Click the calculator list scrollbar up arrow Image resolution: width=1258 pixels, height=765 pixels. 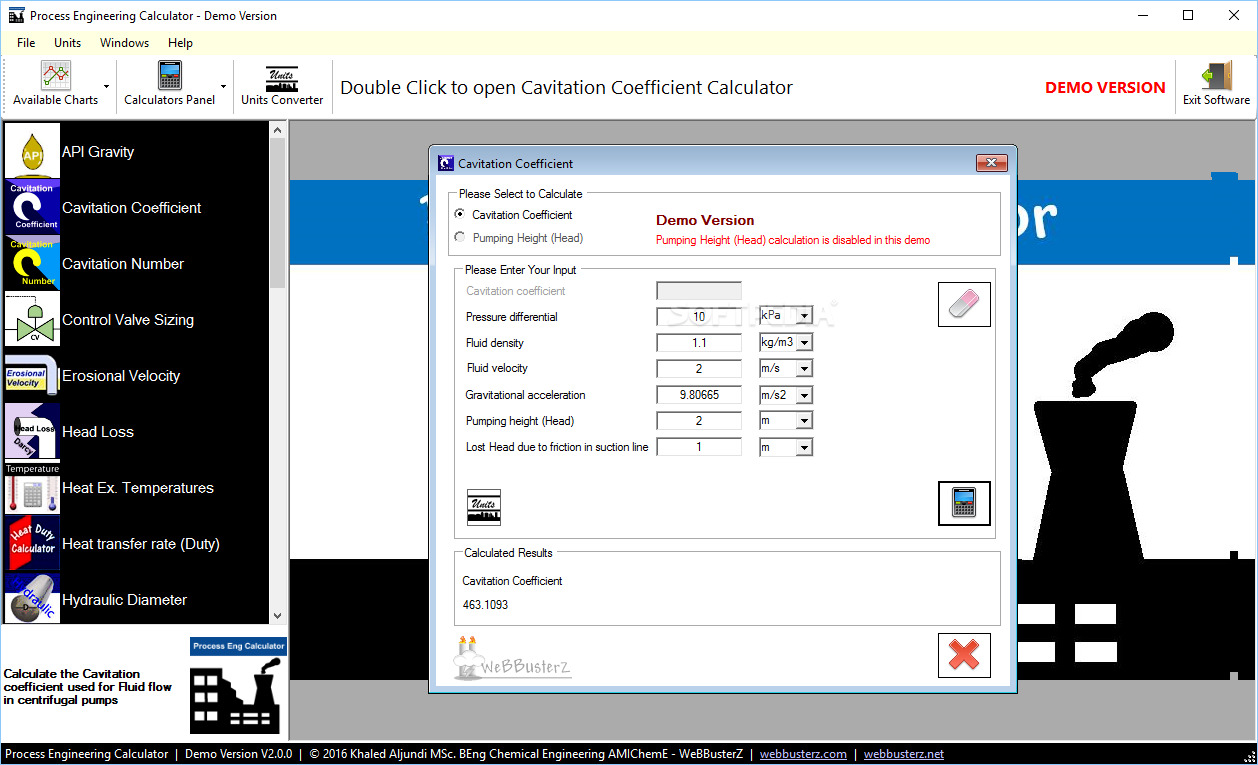[278, 130]
